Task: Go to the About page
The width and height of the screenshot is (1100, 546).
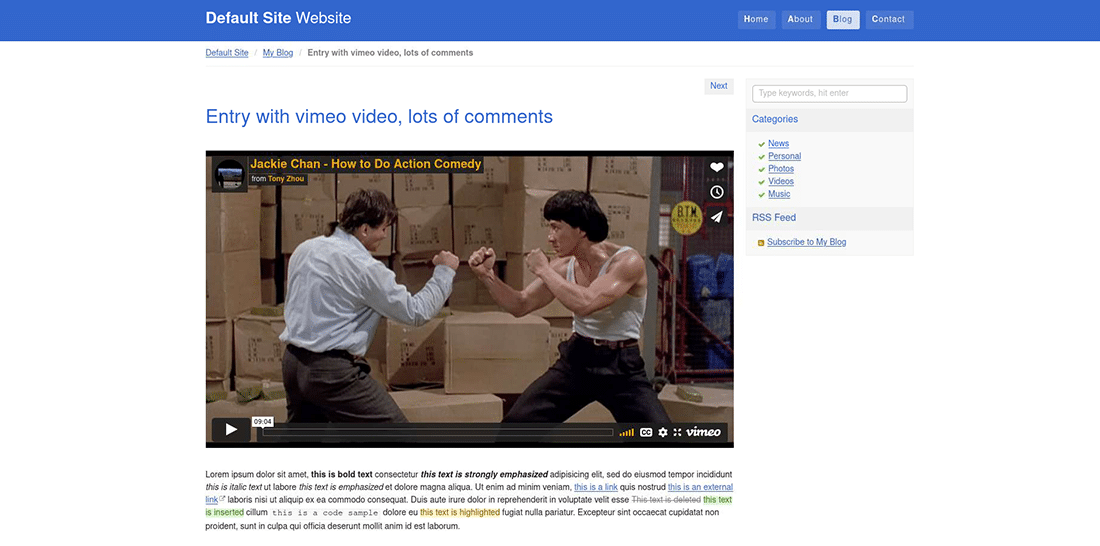Action: click(x=800, y=20)
